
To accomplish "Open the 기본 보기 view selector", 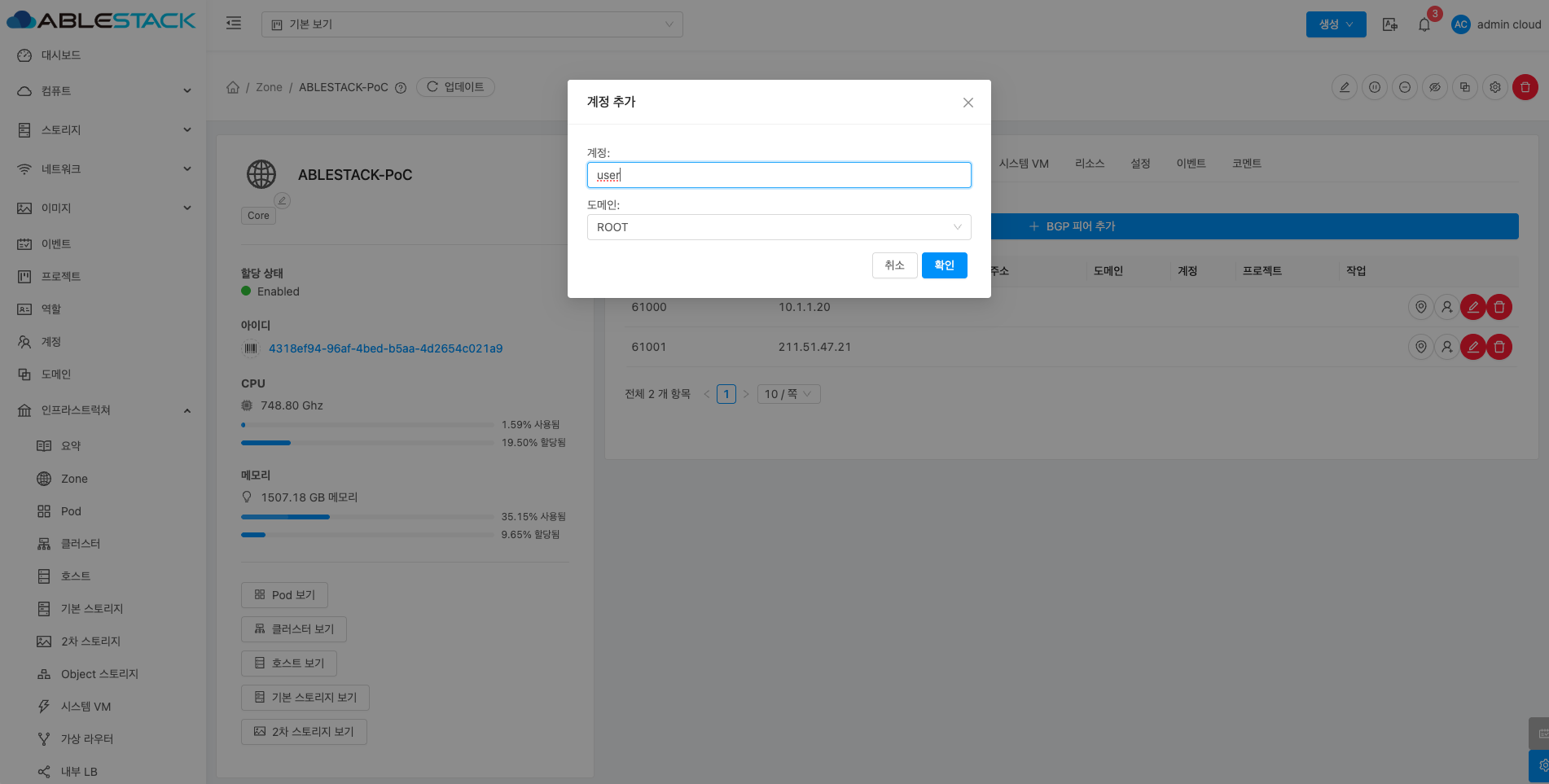I will pyautogui.click(x=472, y=24).
